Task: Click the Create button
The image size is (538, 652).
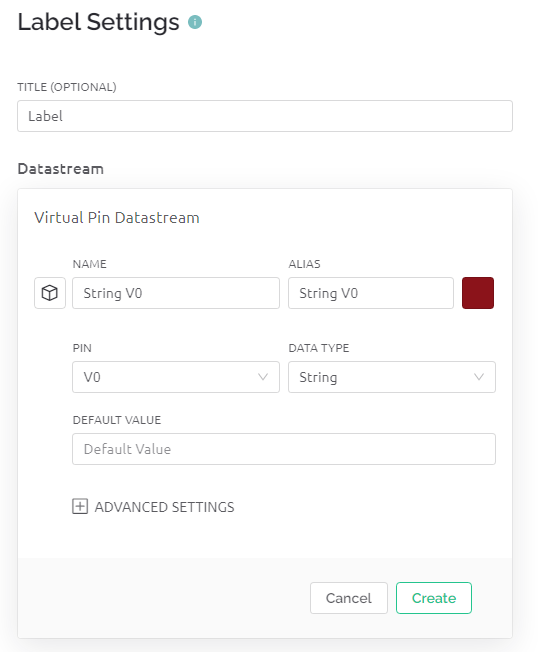Action: click(434, 598)
